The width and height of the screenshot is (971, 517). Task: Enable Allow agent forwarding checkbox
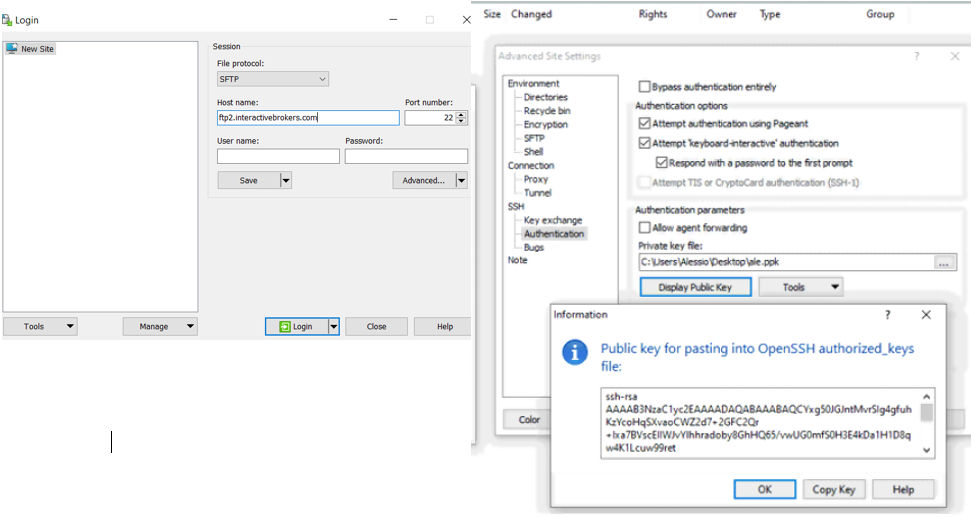tap(645, 228)
